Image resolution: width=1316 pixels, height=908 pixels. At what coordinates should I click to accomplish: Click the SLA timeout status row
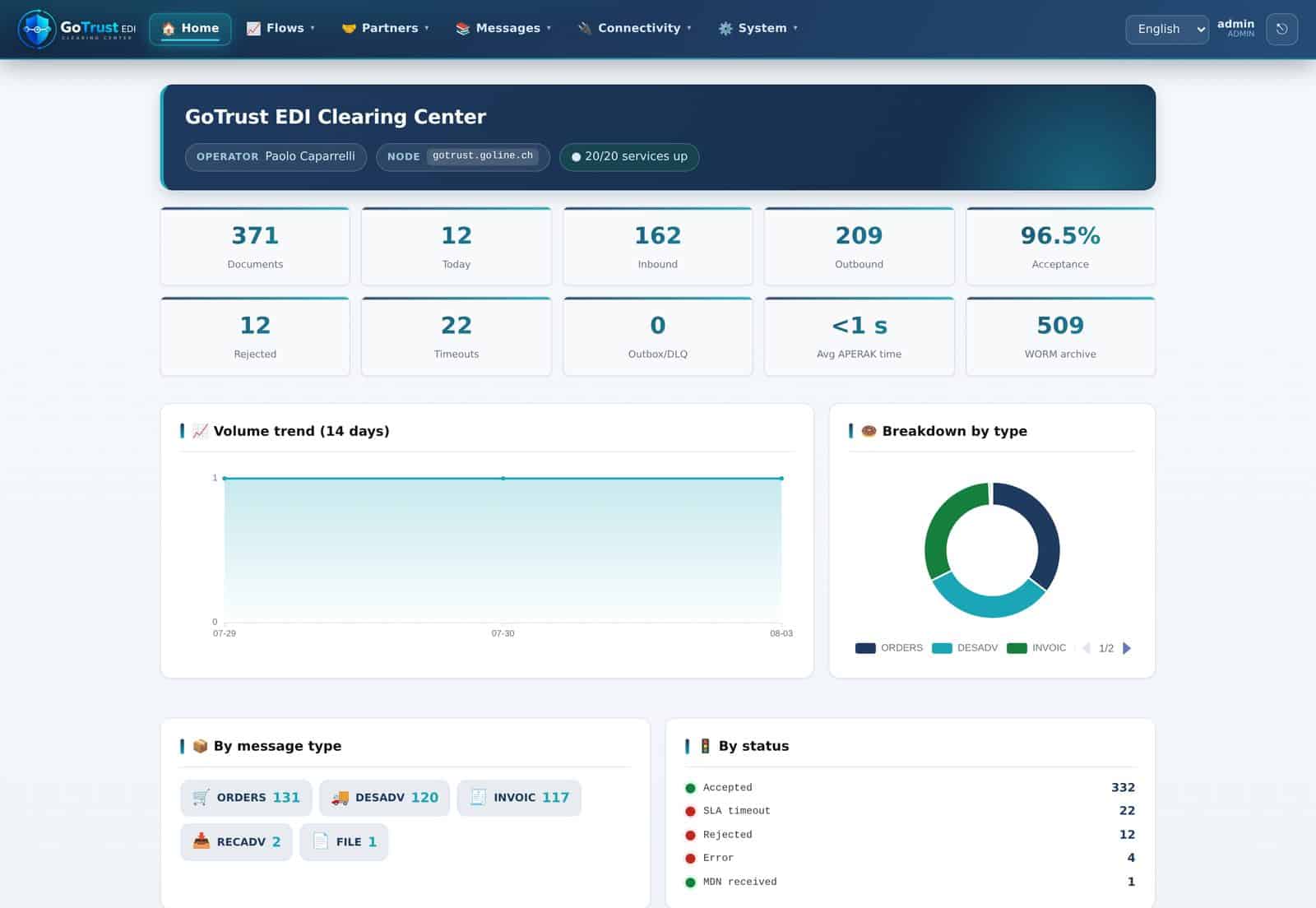(x=910, y=811)
